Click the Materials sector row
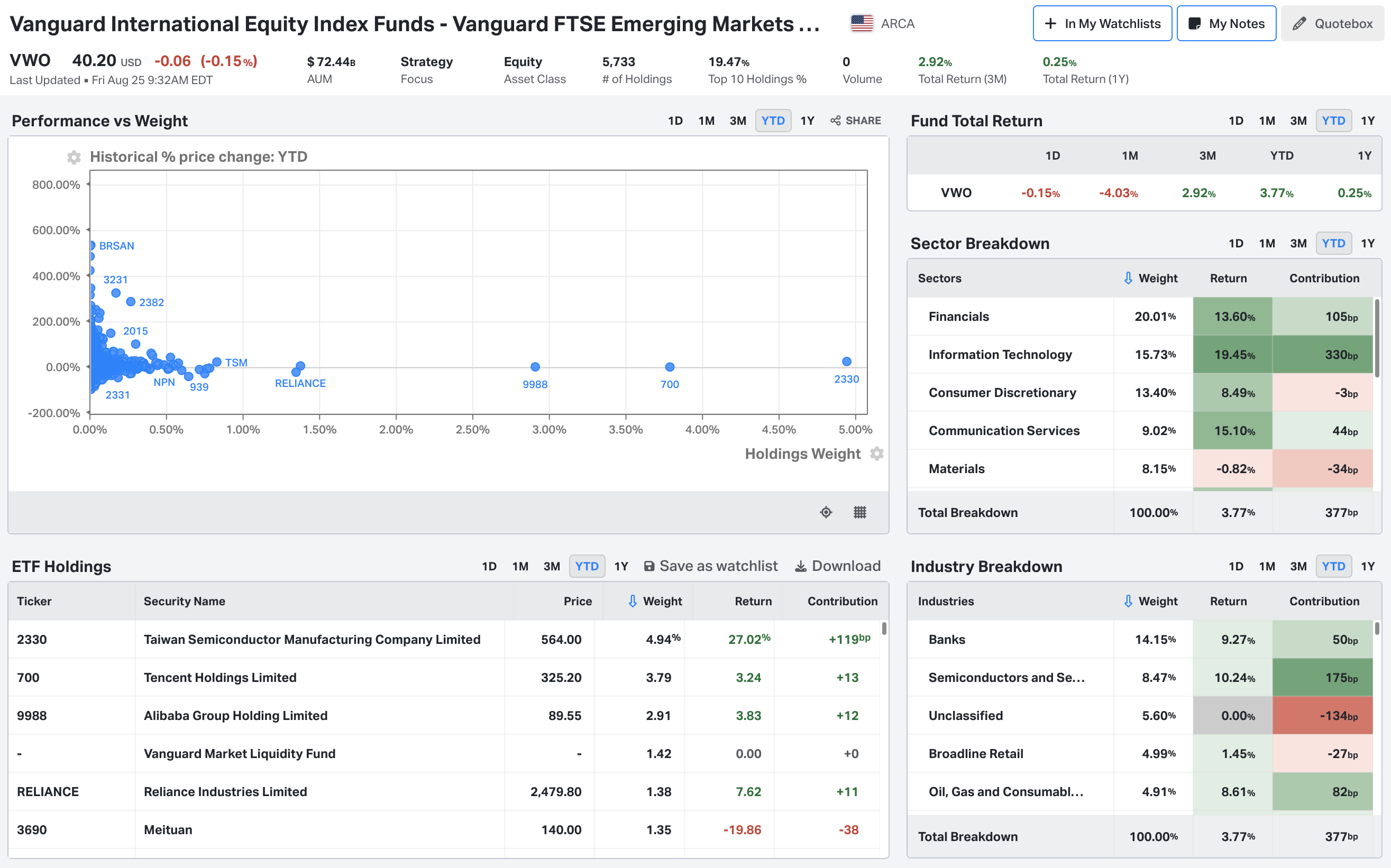This screenshot has height=868, width=1391. [x=1140, y=469]
